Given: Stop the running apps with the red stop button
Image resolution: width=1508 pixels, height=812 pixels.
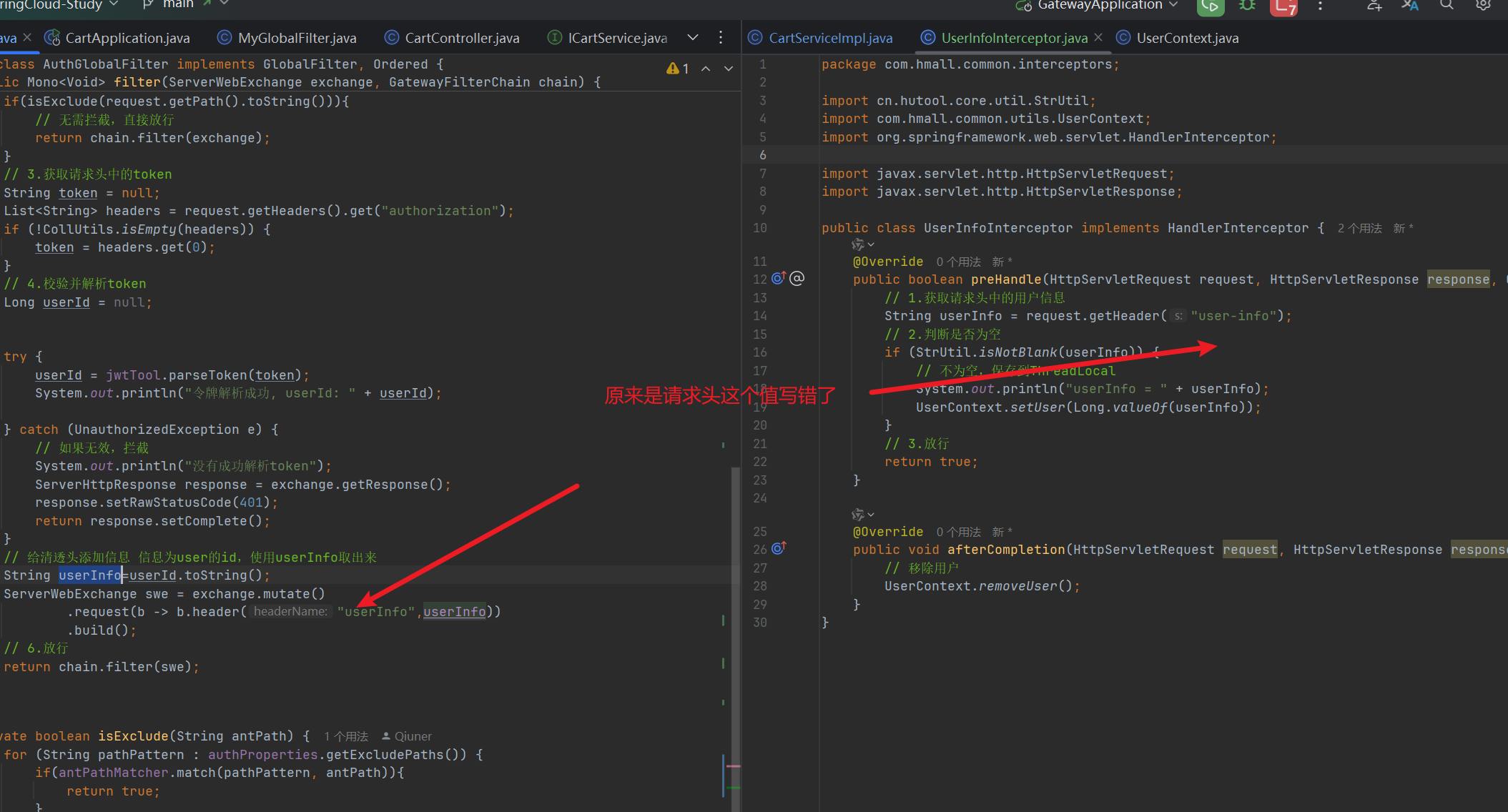Looking at the screenshot, I should [x=1284, y=6].
